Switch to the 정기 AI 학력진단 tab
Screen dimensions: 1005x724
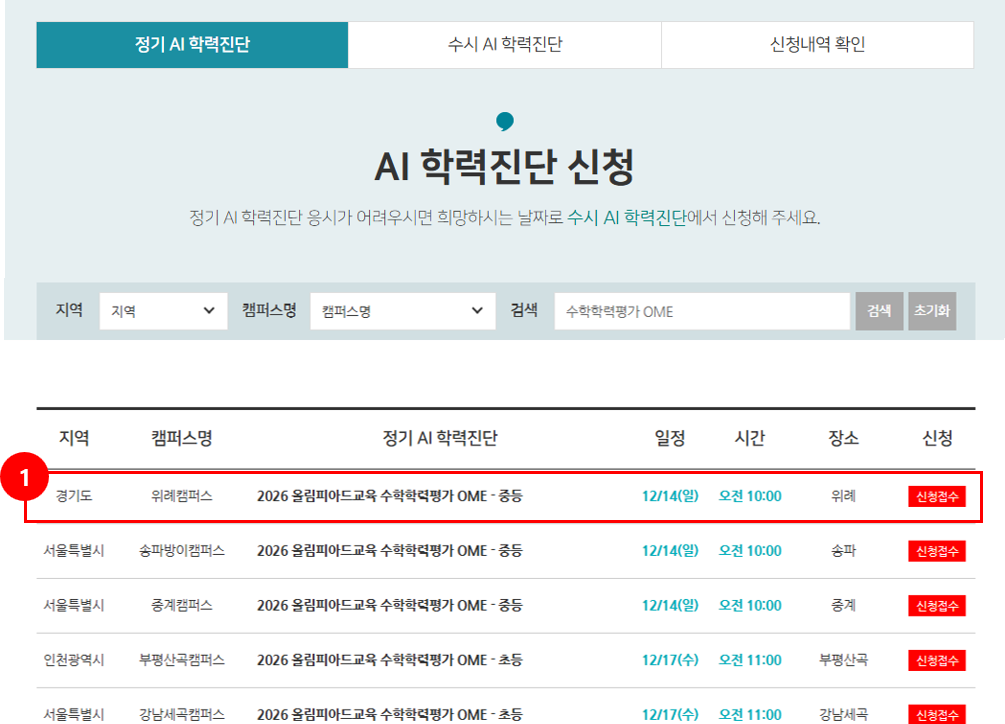pyautogui.click(x=192, y=45)
